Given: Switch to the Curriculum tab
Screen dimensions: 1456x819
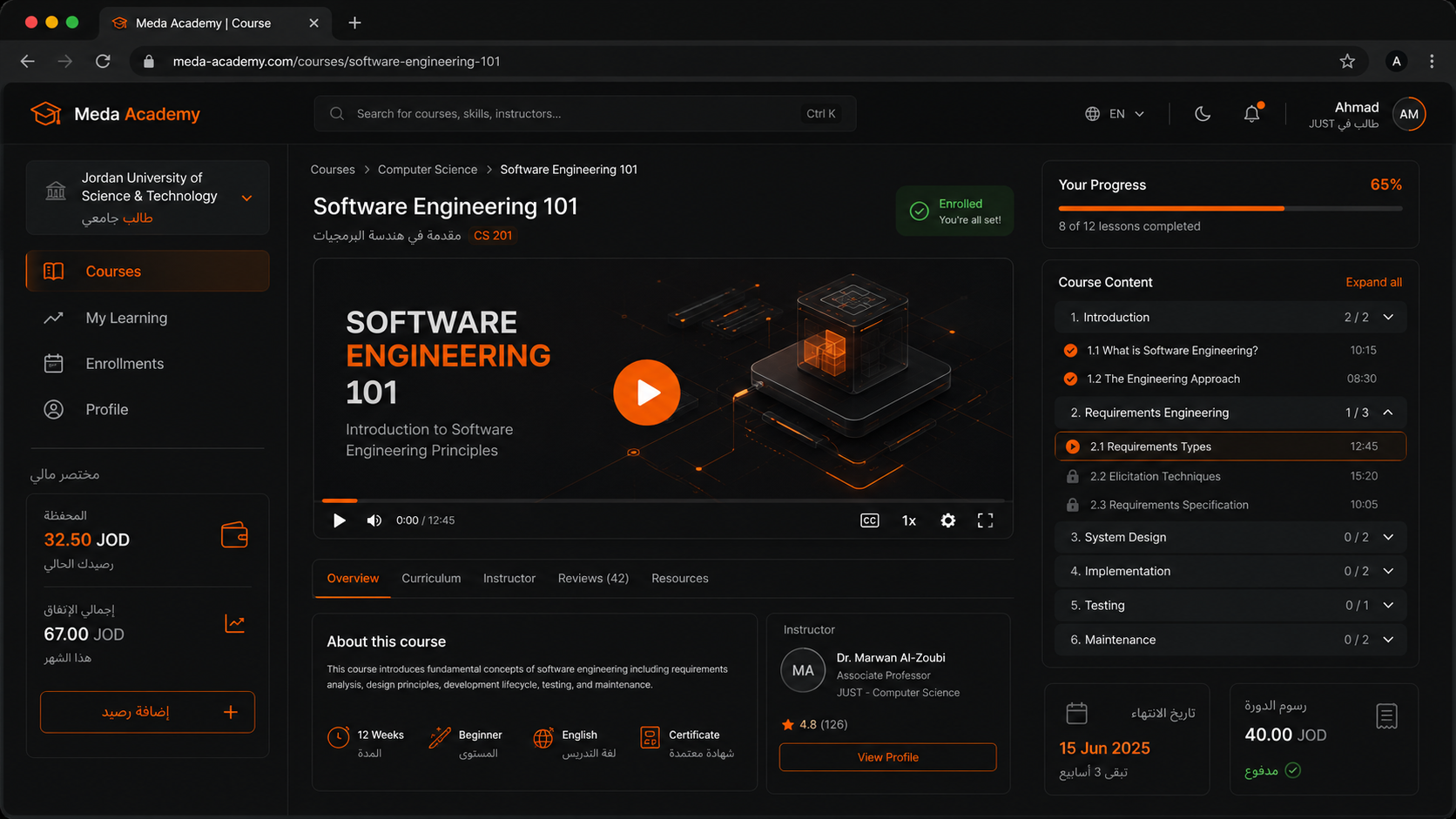Looking at the screenshot, I should coord(431,579).
